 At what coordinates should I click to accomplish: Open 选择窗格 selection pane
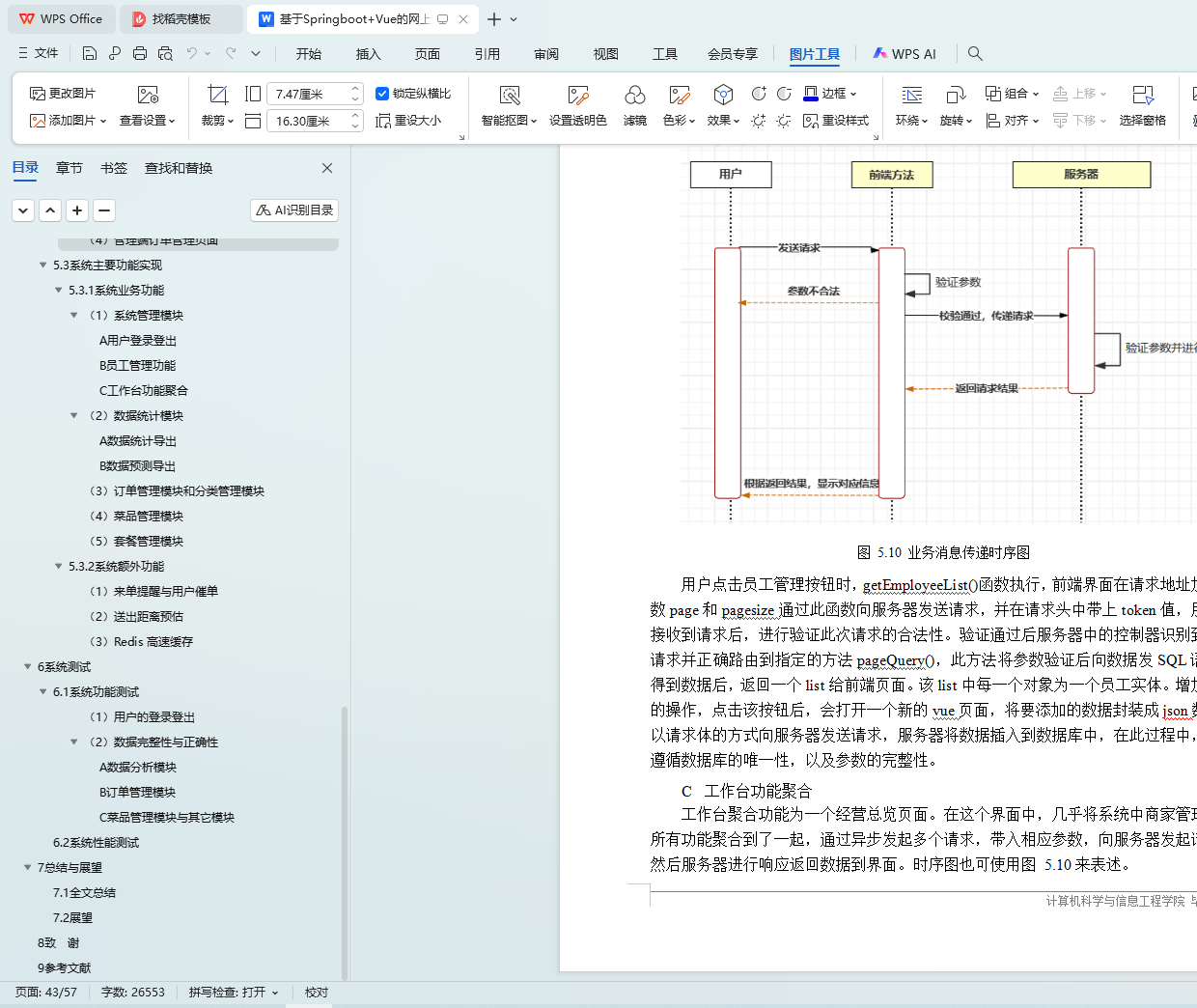(x=1143, y=106)
